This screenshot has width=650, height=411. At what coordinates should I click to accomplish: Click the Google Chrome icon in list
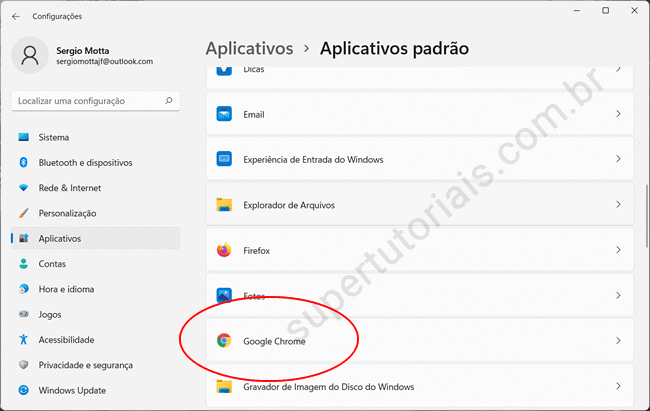[x=224, y=341]
